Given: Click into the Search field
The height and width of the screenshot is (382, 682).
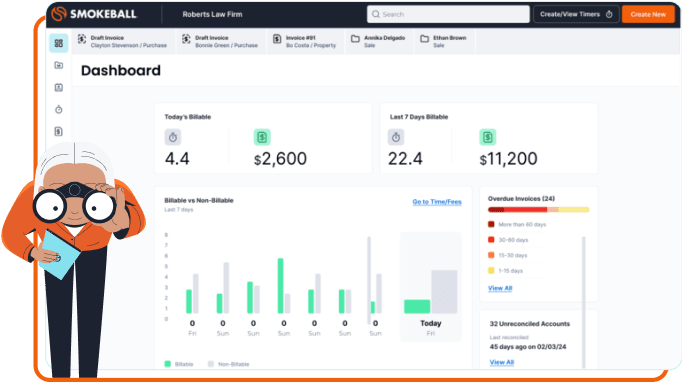Looking at the screenshot, I should (448, 14).
